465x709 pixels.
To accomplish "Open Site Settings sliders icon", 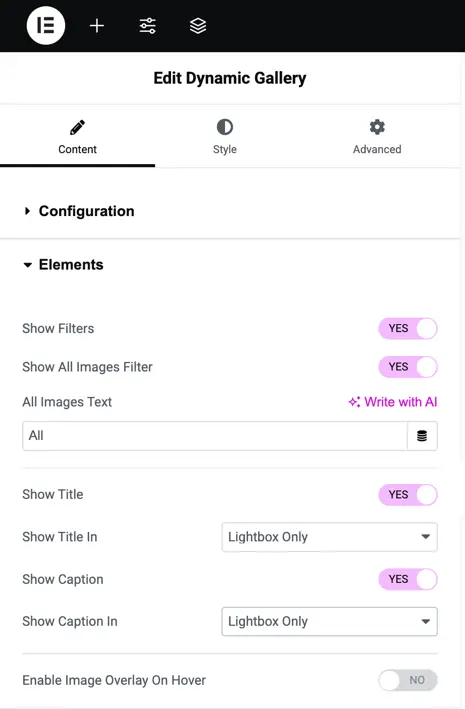I will tap(147, 26).
